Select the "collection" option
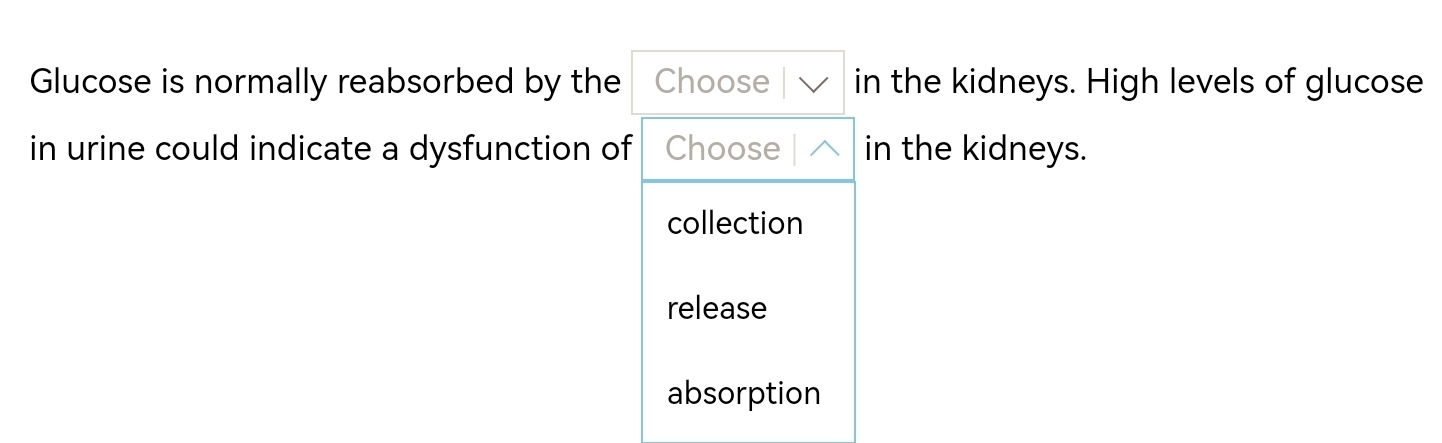1442x443 pixels. coord(735,223)
